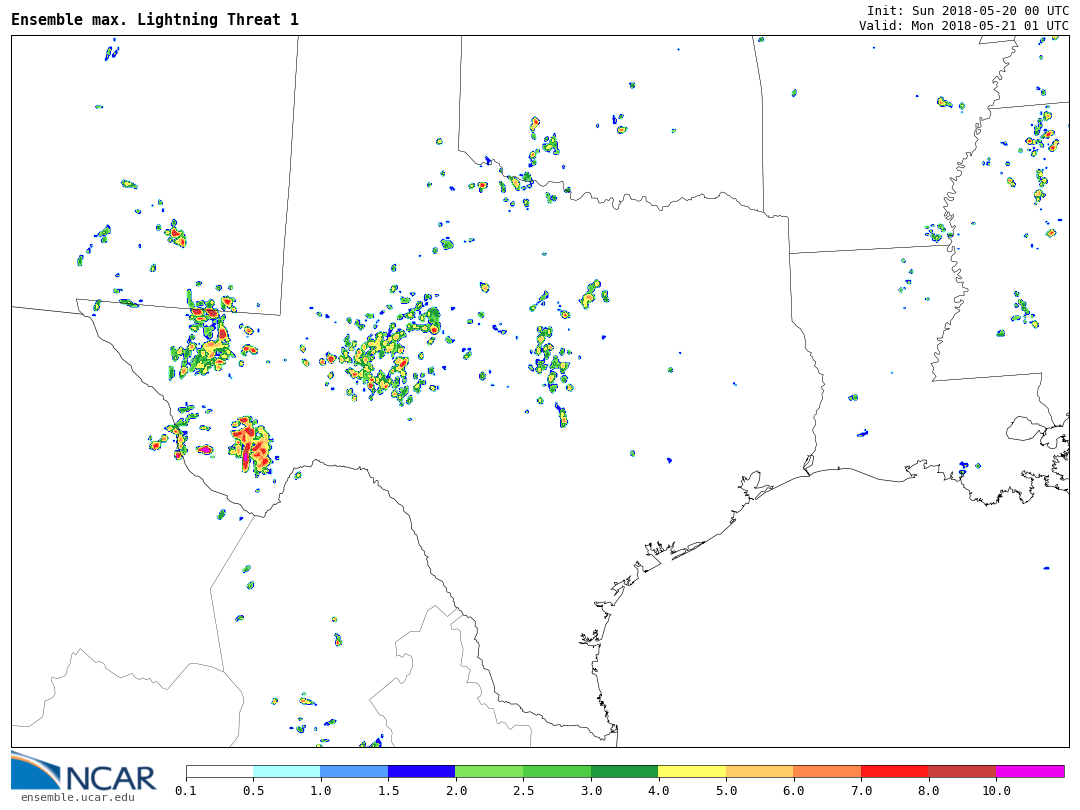Select the Valid time text line

(x=963, y=25)
